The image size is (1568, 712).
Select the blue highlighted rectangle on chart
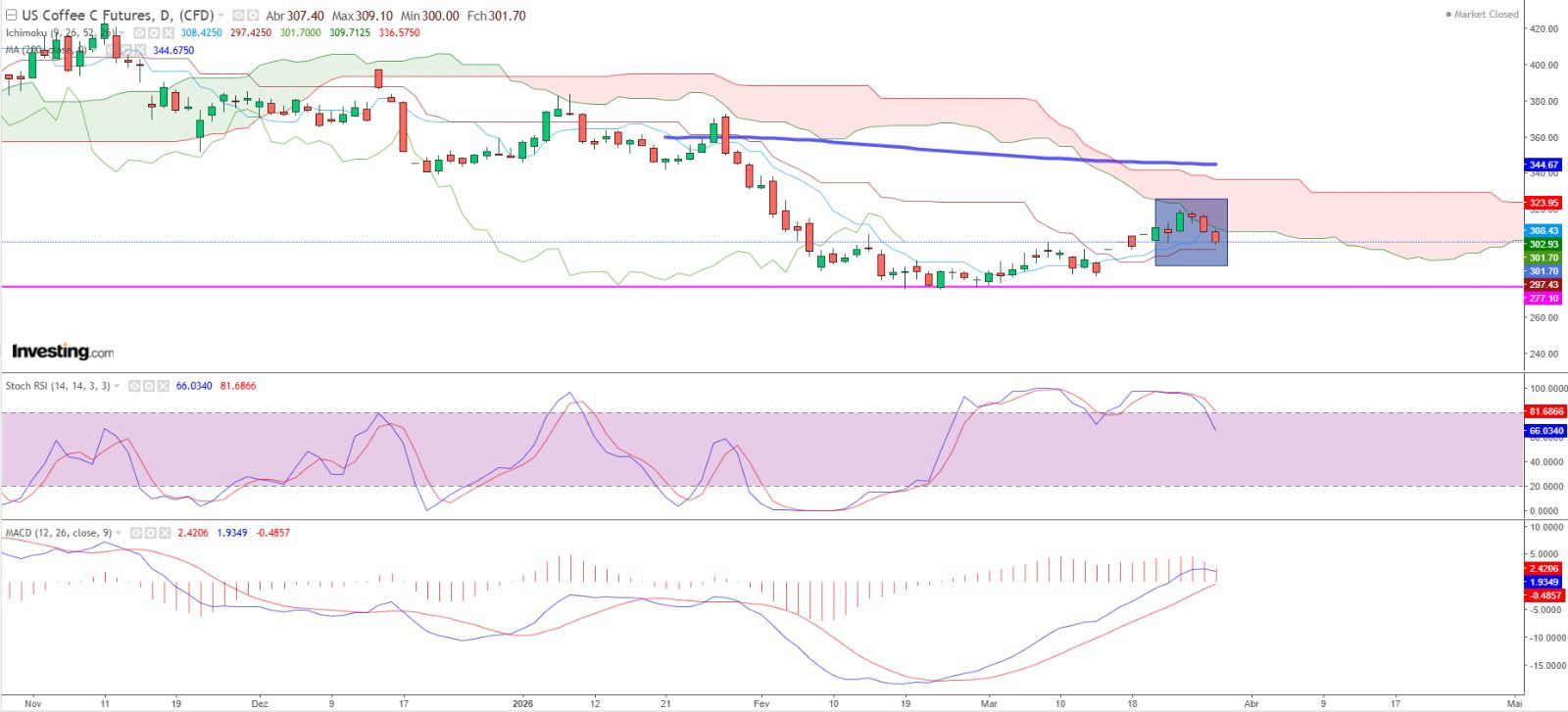click(x=1191, y=232)
